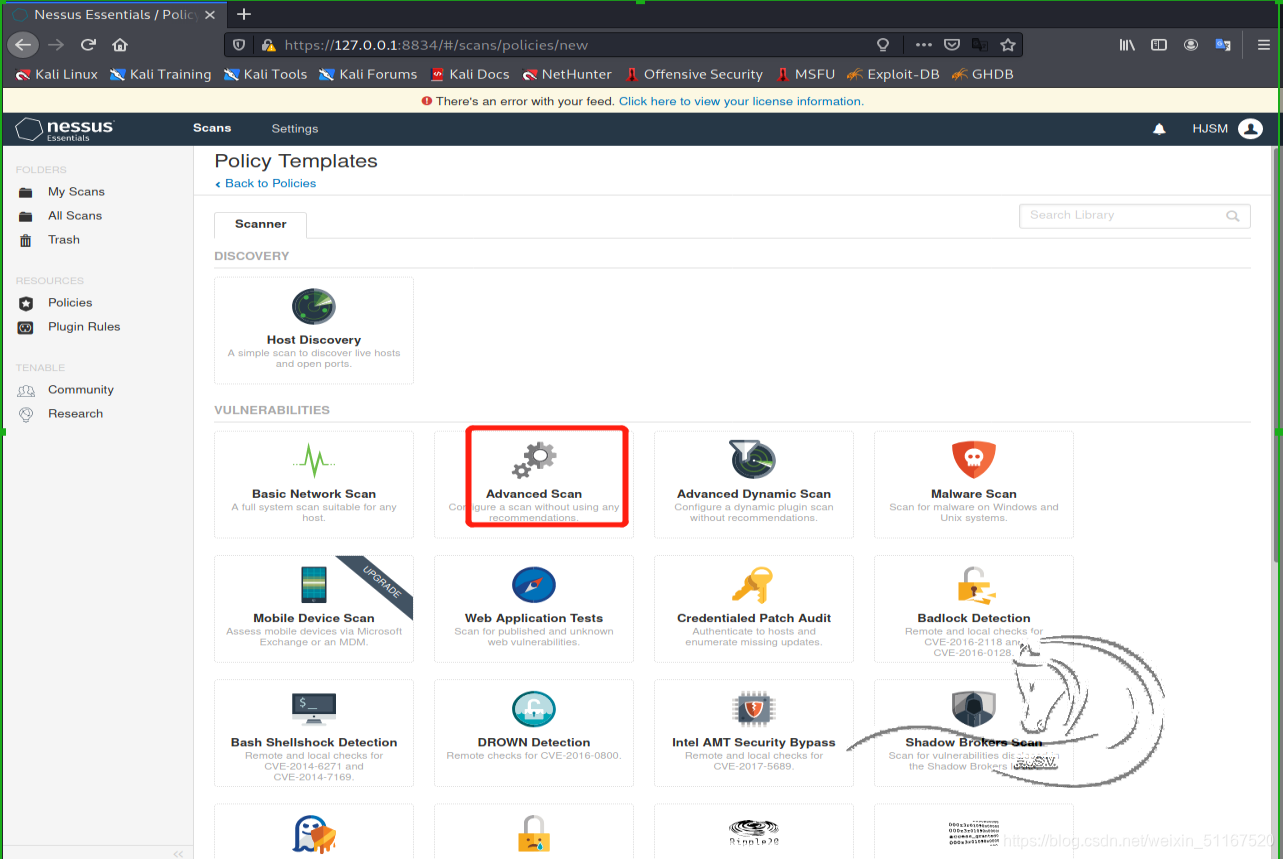This screenshot has height=859, width=1284.
Task: Click here to view license information link
Action: tap(741, 101)
